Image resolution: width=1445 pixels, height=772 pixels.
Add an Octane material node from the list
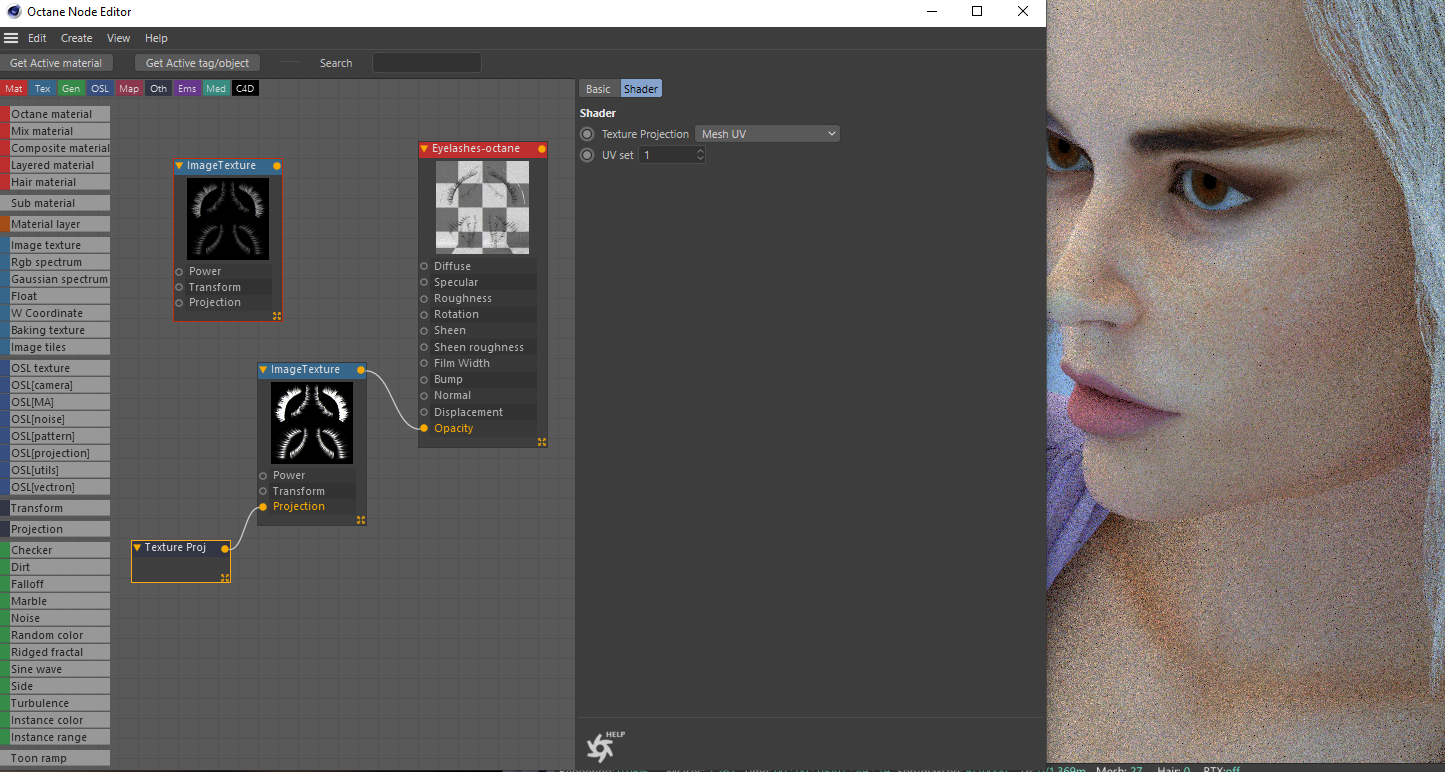tap(55, 114)
